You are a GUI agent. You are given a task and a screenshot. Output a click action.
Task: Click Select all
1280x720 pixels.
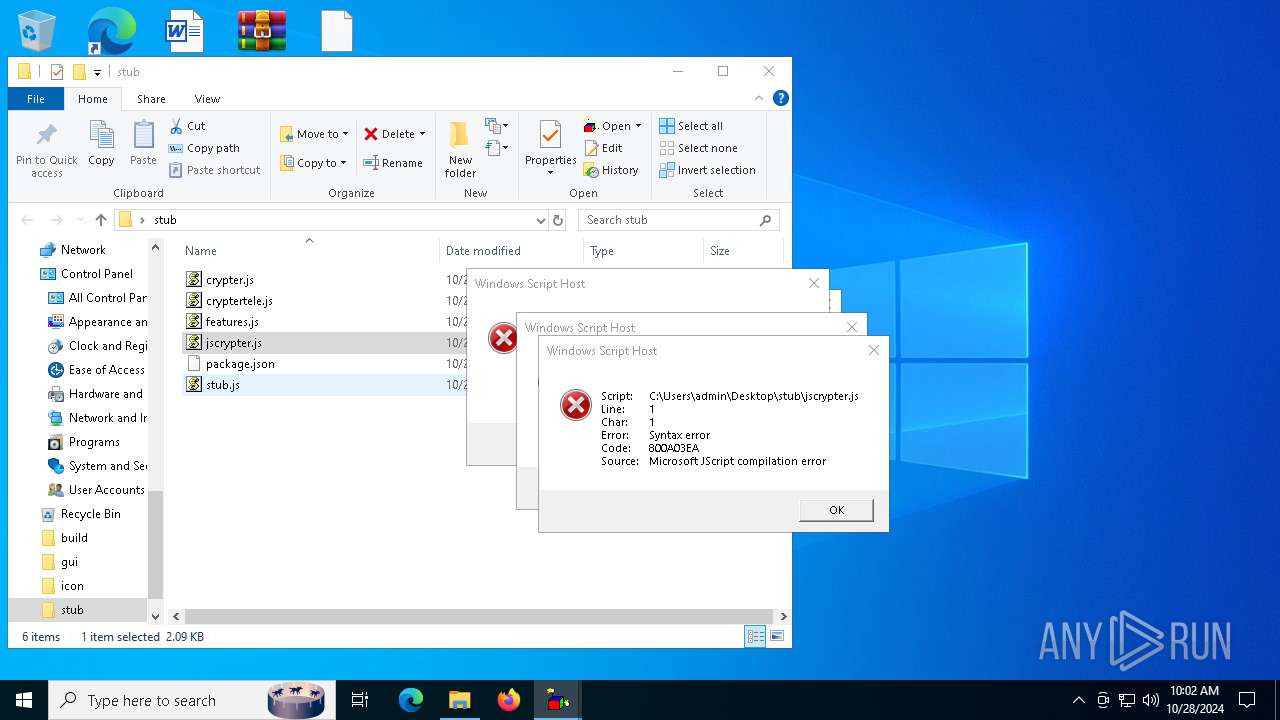coord(691,126)
